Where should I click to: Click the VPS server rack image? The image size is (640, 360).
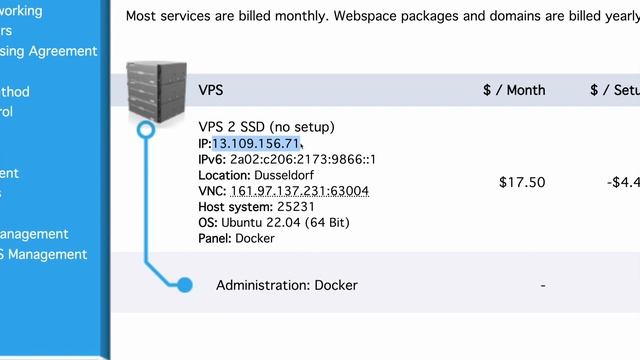pyautogui.click(x=157, y=91)
